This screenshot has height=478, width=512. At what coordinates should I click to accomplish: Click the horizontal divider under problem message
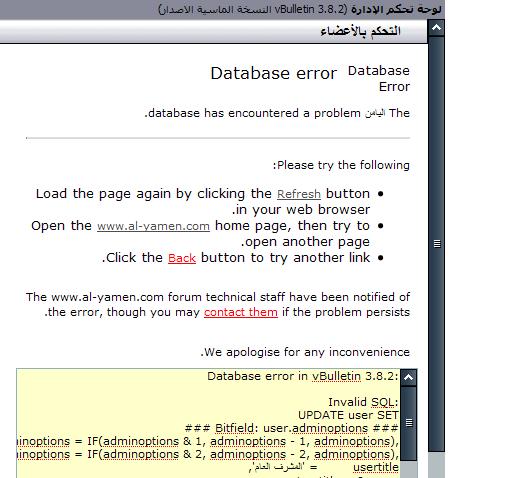click(218, 138)
